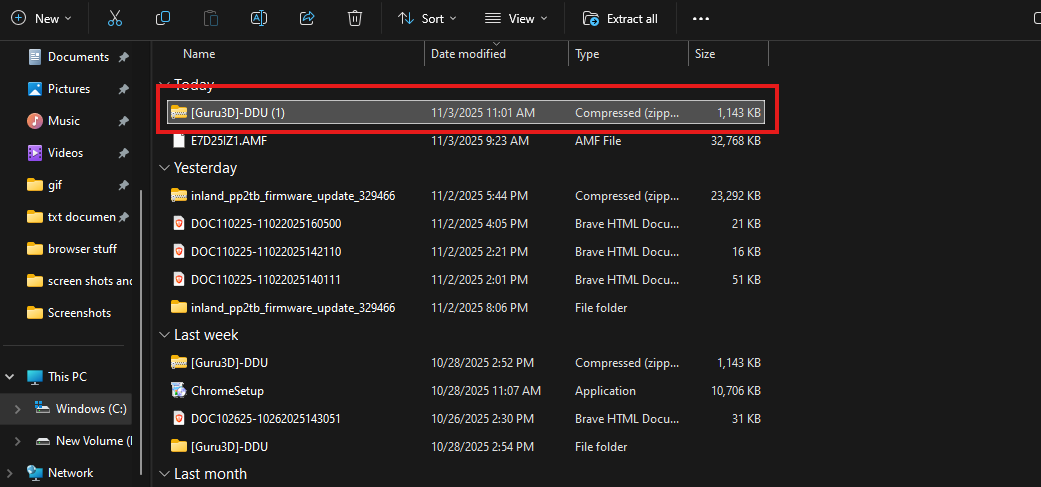Image resolution: width=1041 pixels, height=487 pixels.
Task: Open the View dropdown menu
Action: coord(516,19)
